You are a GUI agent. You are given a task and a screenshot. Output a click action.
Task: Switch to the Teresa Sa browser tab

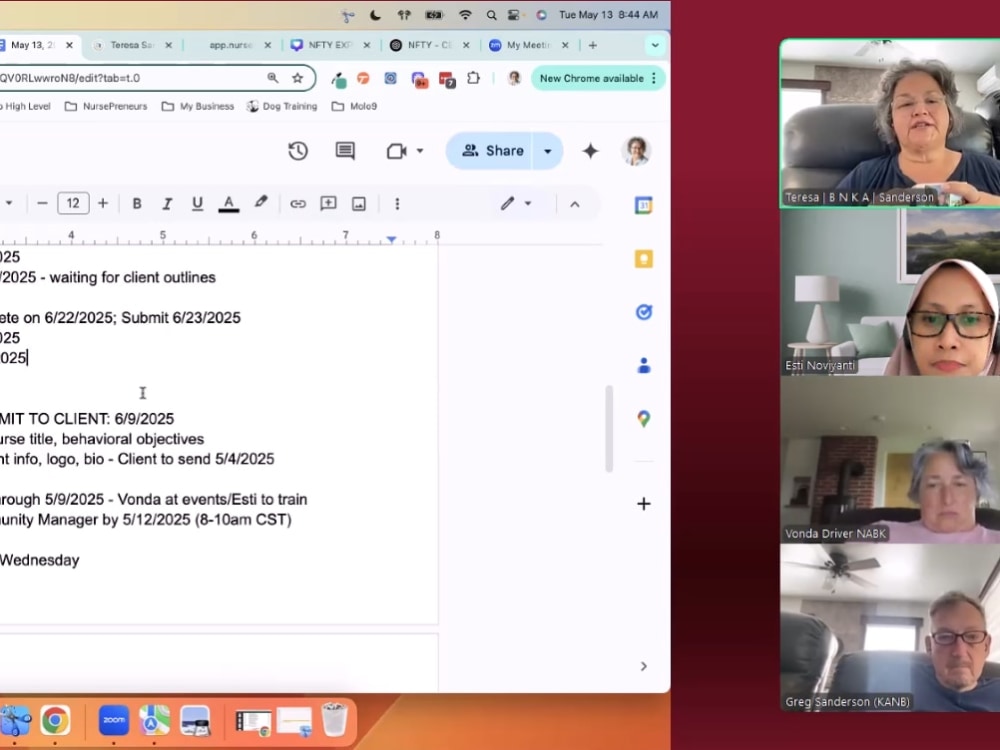click(x=131, y=45)
